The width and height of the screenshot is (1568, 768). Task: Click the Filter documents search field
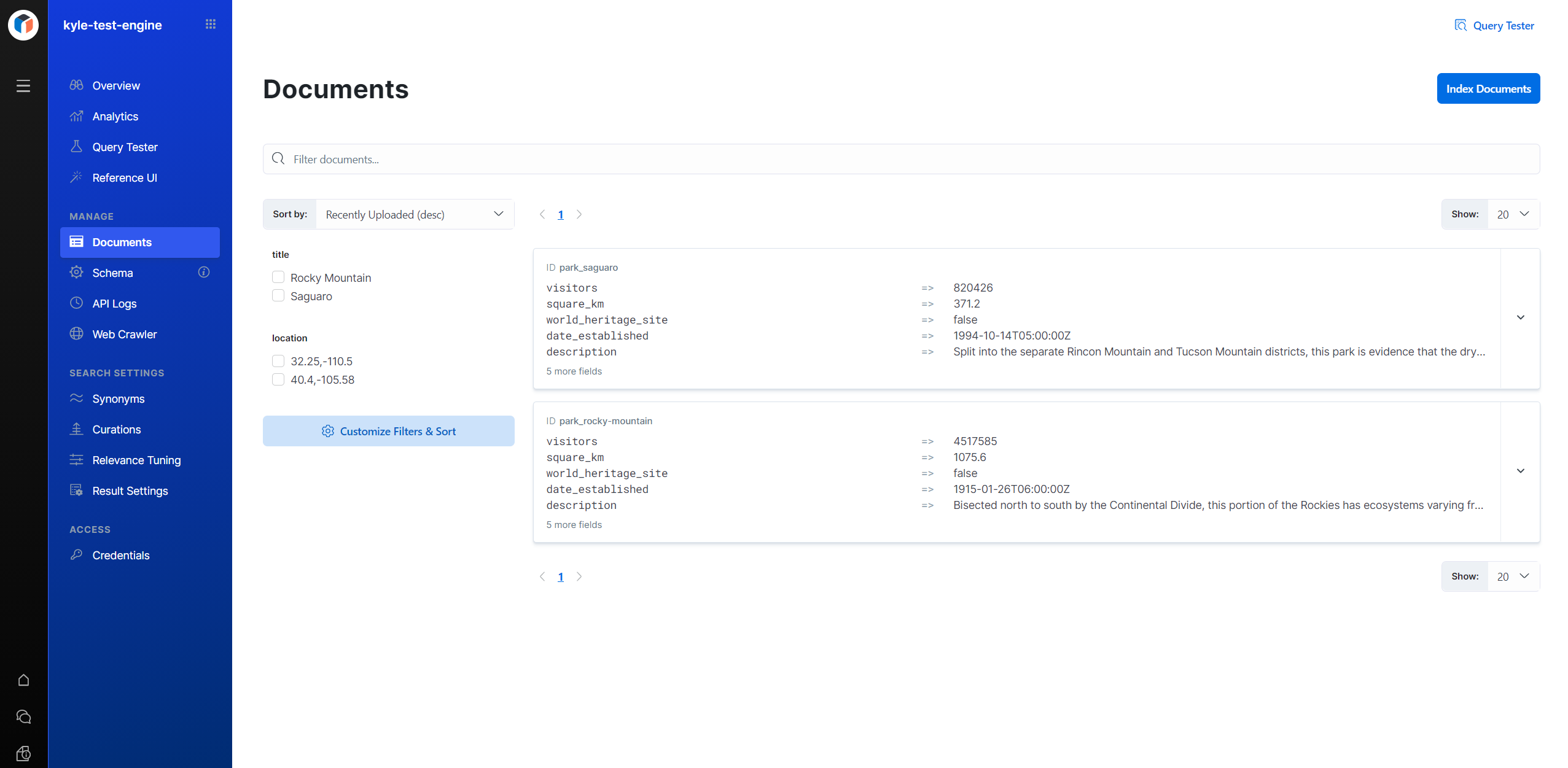tap(900, 159)
